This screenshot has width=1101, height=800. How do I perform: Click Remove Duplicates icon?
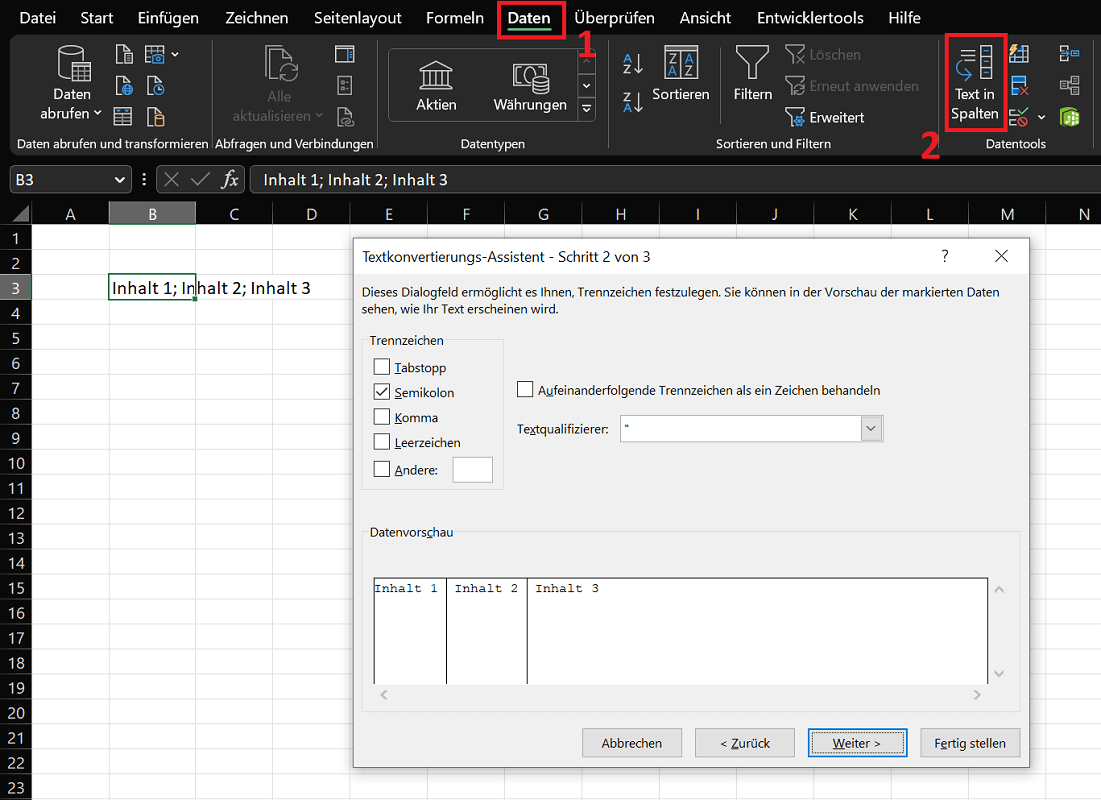point(1019,86)
